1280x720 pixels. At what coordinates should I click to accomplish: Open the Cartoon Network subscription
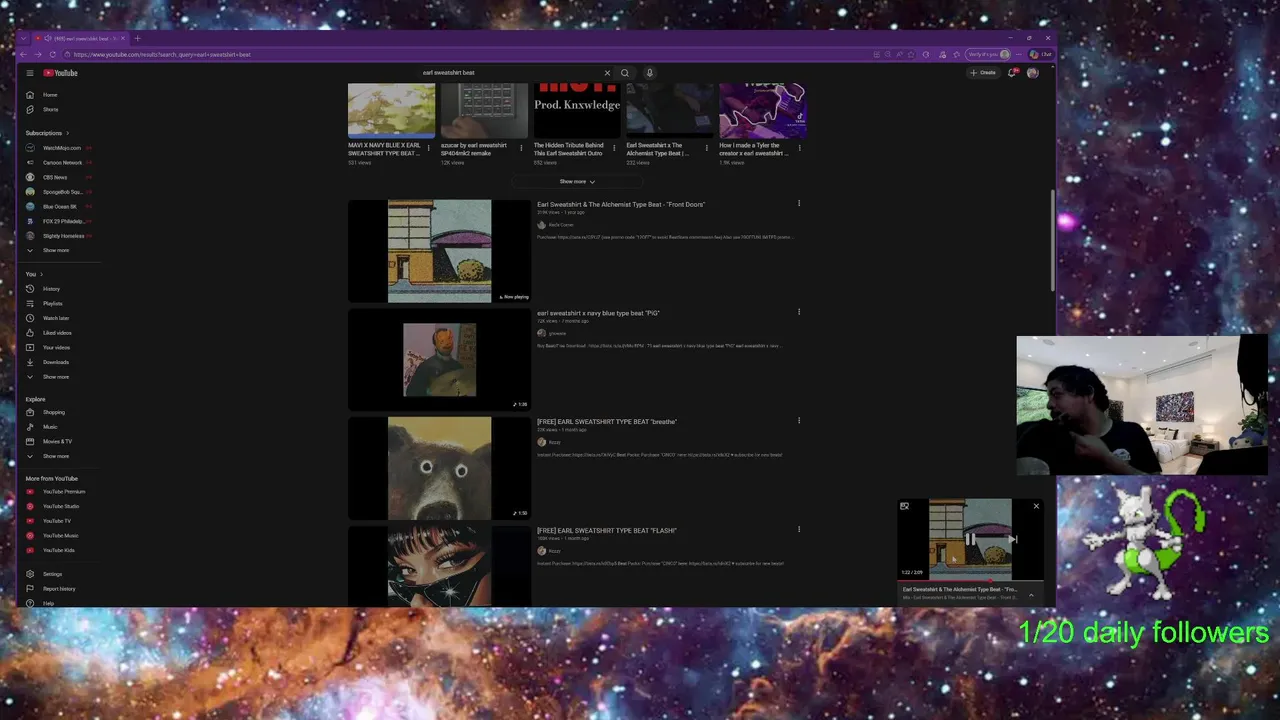click(62, 162)
